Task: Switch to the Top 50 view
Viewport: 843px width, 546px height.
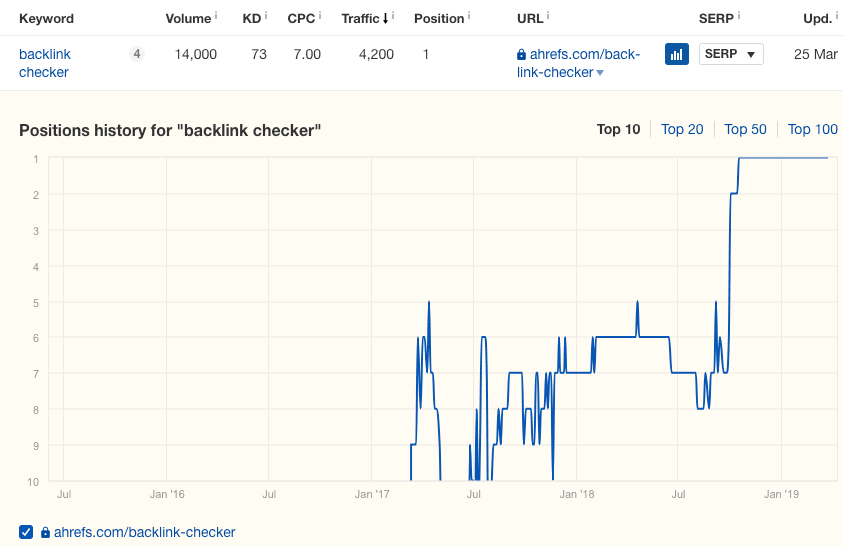Action: click(x=745, y=129)
